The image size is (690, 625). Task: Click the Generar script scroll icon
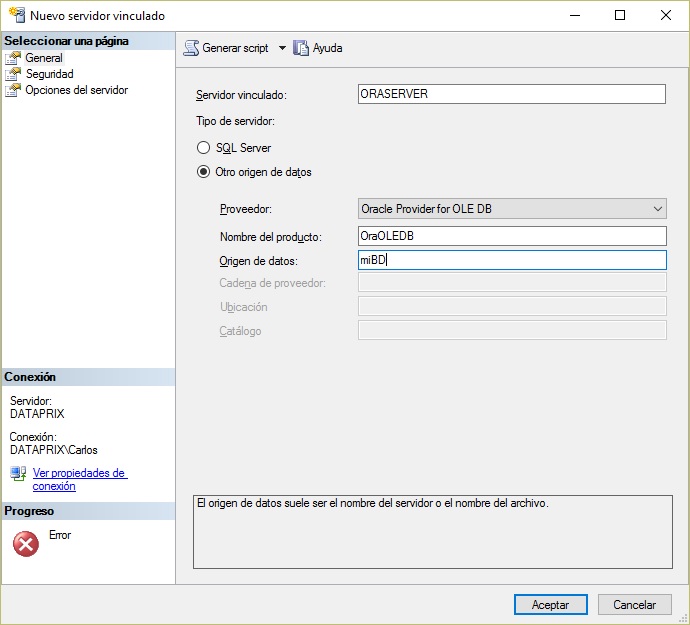pyautogui.click(x=191, y=48)
